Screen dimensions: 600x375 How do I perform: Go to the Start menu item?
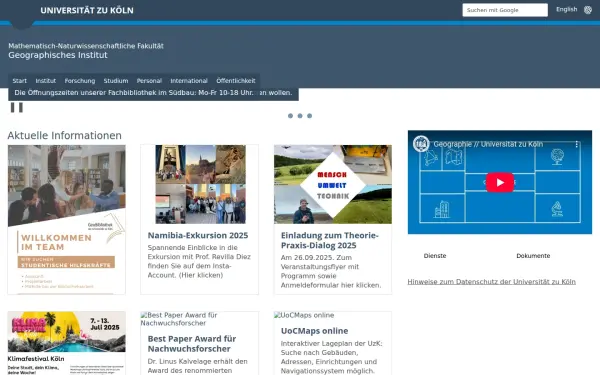(20, 81)
